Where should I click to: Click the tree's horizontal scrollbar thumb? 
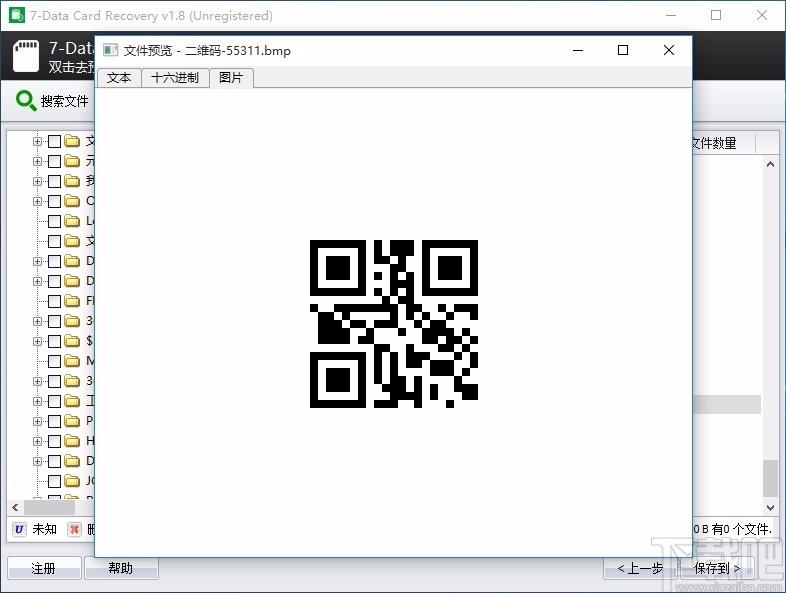click(x=50, y=508)
